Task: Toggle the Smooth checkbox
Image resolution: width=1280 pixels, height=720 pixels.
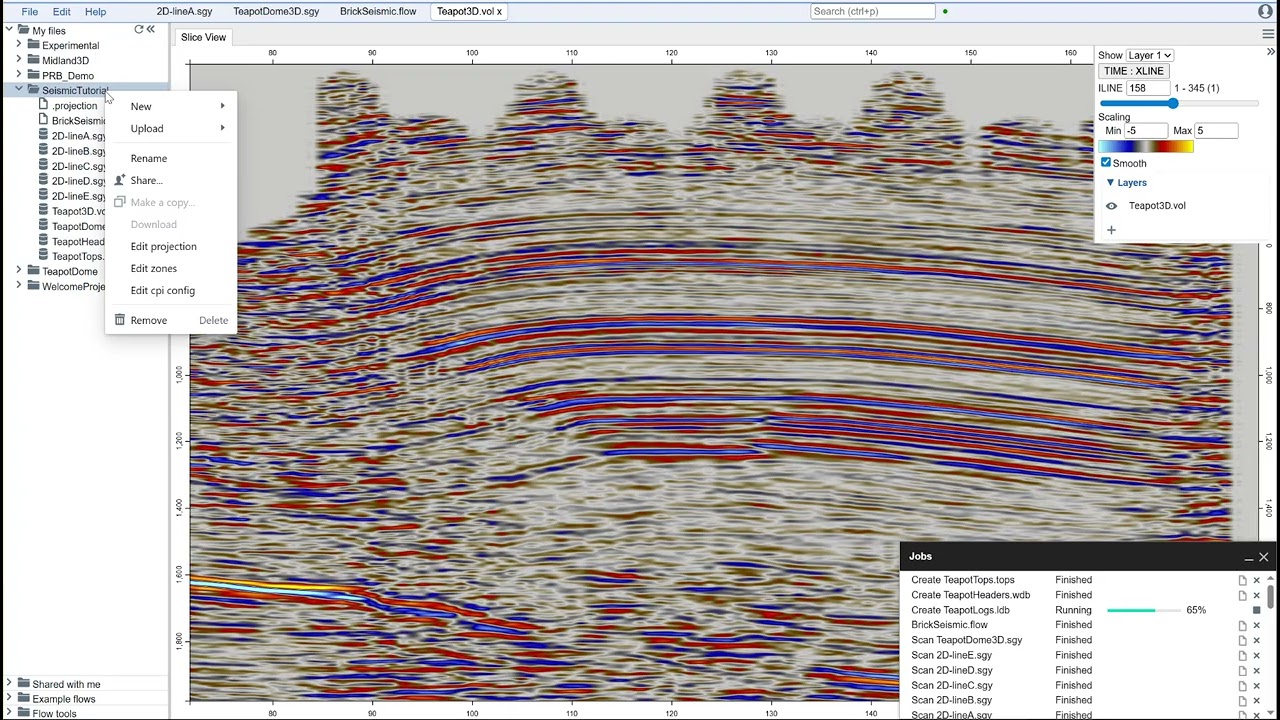Action: (1106, 162)
